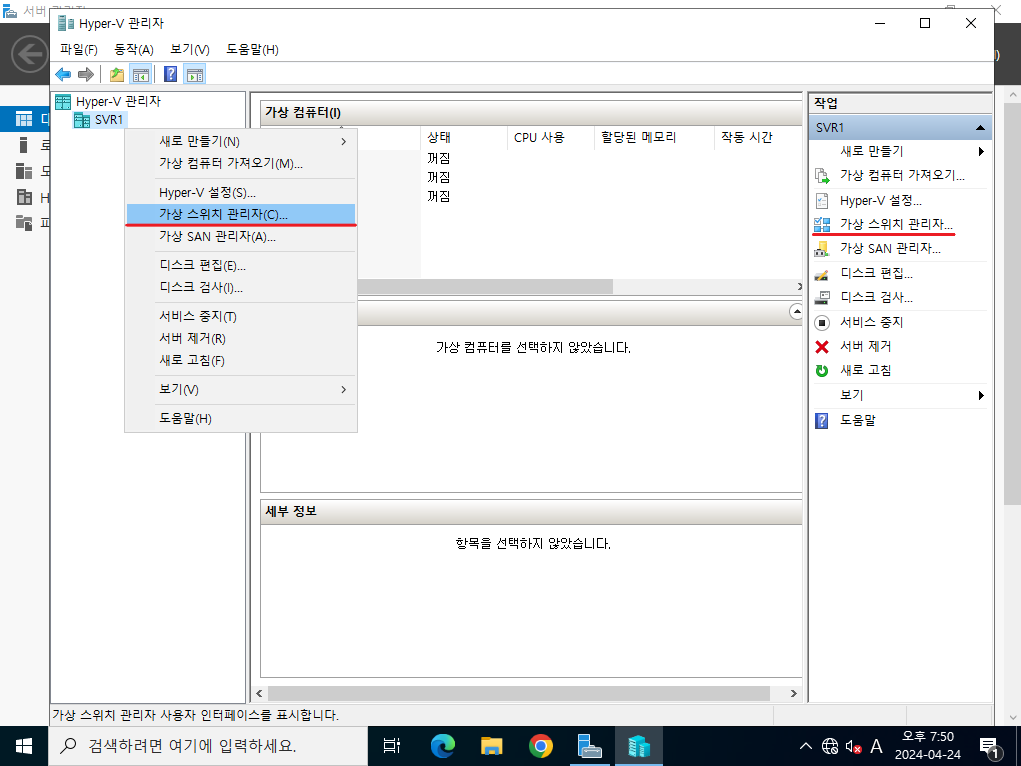Click the 가상 스위치 관리자 icon in actions pane

tap(822, 225)
